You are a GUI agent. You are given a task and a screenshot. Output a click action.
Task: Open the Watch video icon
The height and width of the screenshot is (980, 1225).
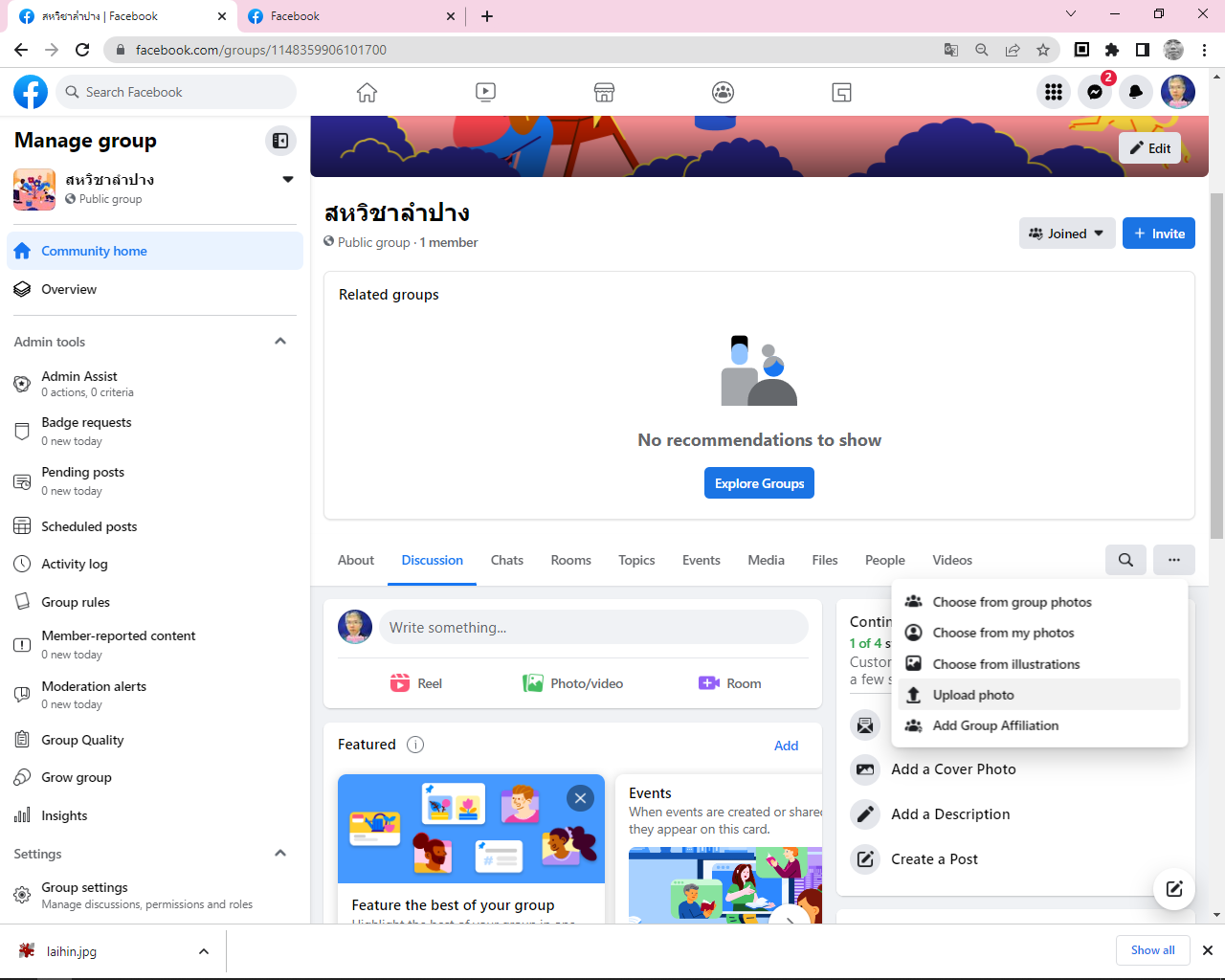(x=485, y=92)
